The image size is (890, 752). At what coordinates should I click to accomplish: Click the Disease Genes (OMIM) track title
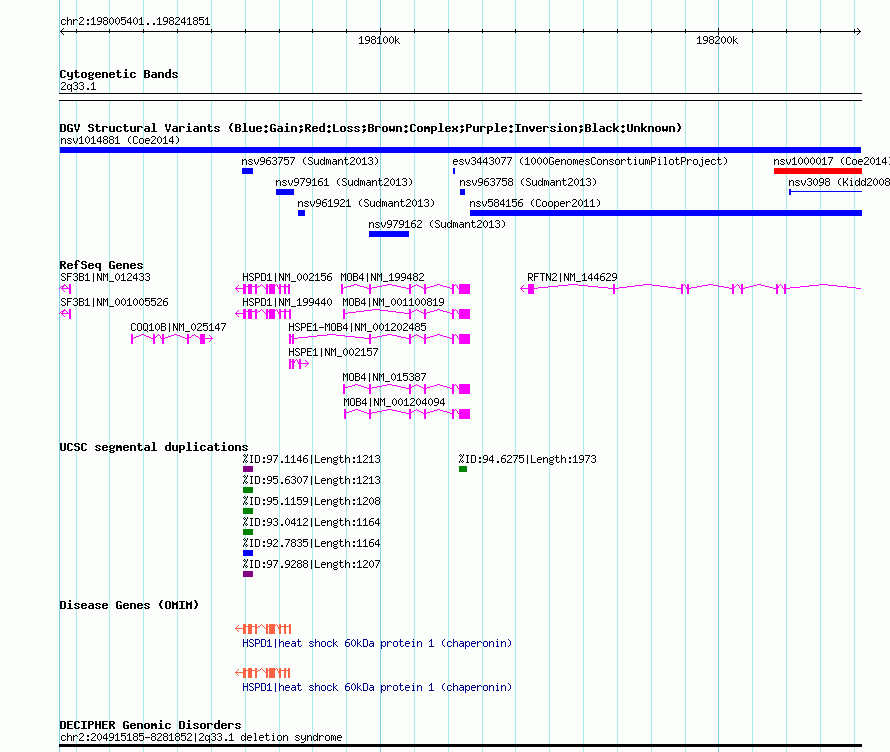click(x=129, y=605)
